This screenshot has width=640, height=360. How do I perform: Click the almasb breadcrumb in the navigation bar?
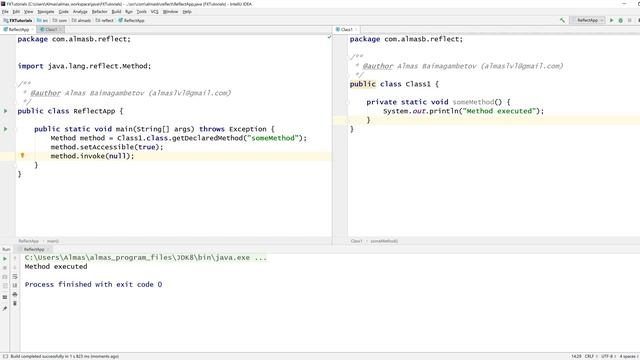click(81, 20)
